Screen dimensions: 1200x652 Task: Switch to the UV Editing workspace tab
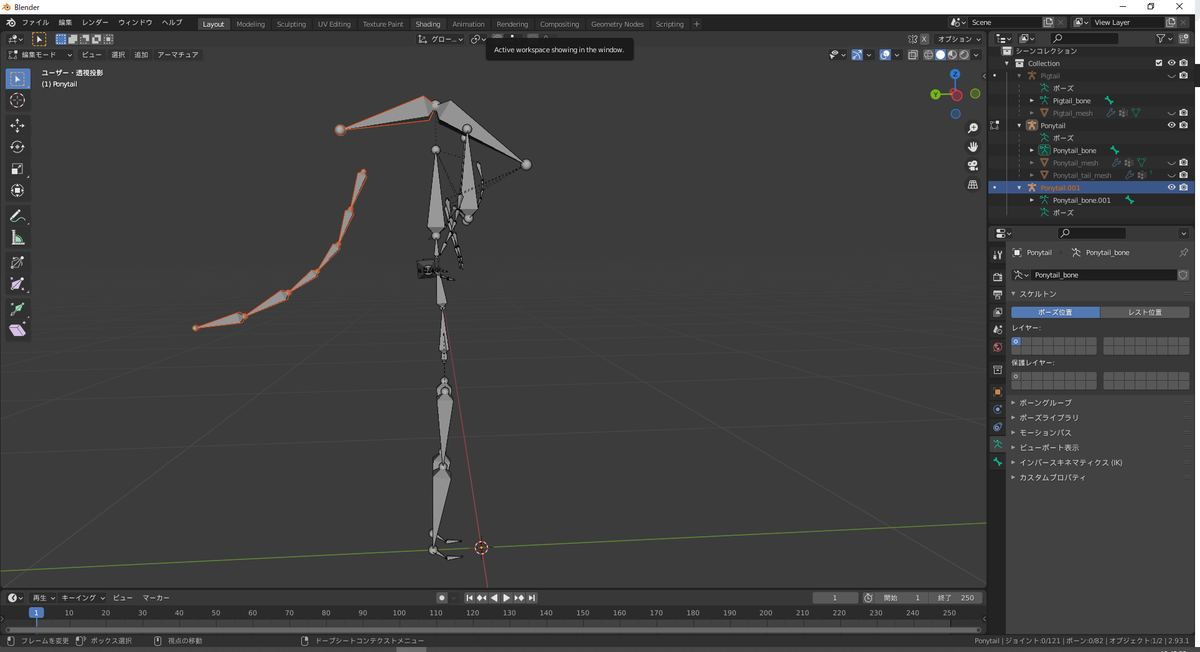tap(335, 24)
